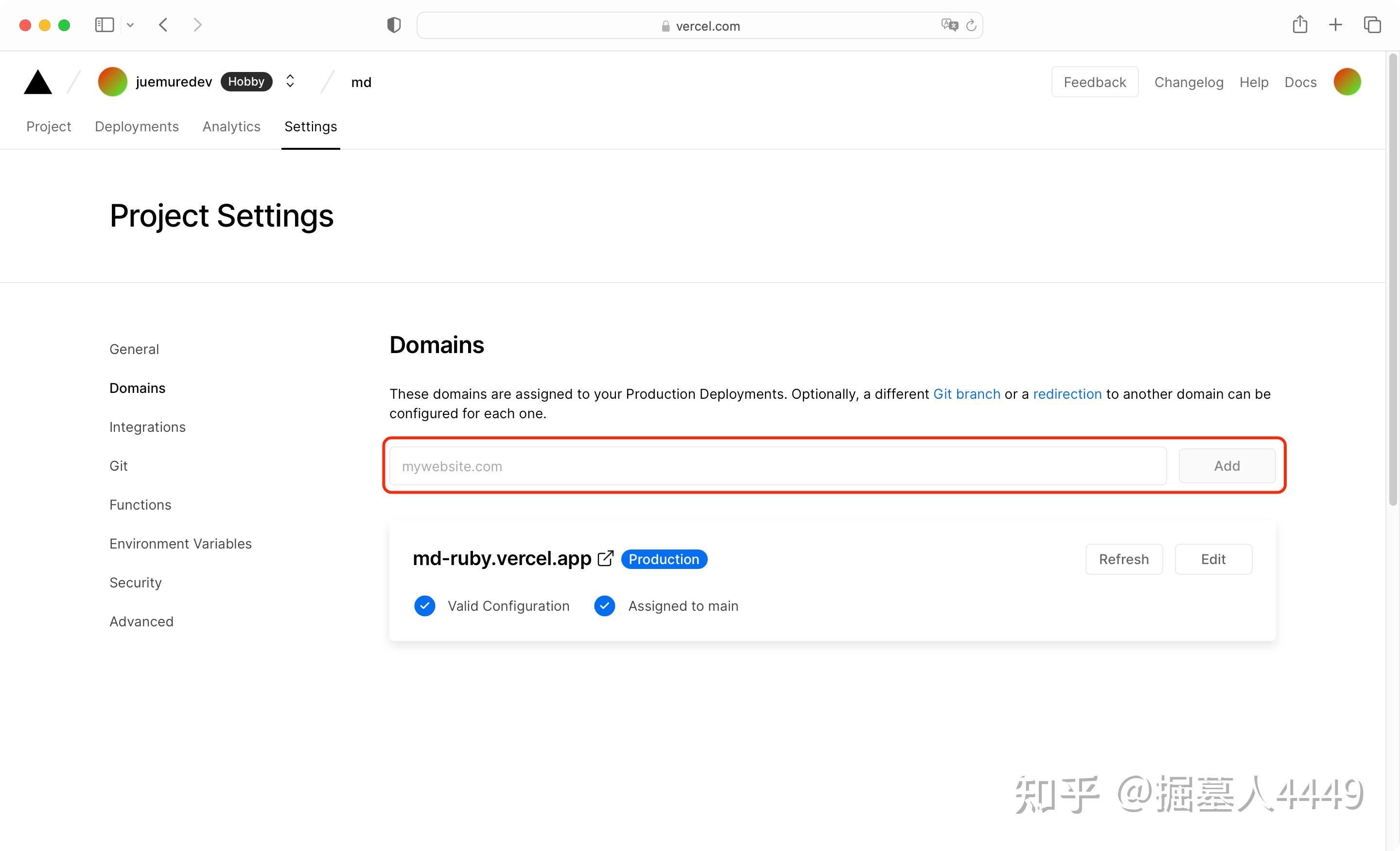Toggle the Safari sidebar icon
The width and height of the screenshot is (1400, 851).
click(104, 24)
